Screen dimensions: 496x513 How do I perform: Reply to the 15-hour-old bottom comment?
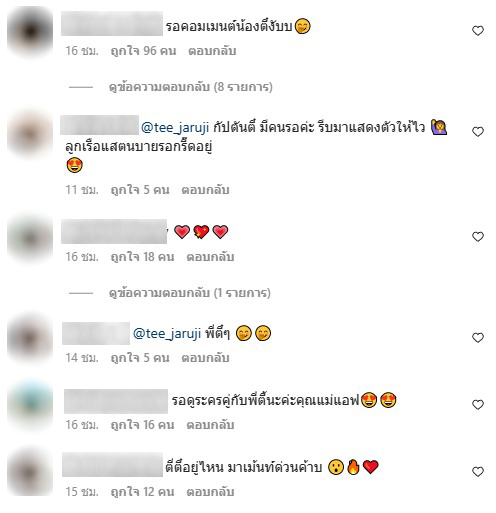[210, 492]
